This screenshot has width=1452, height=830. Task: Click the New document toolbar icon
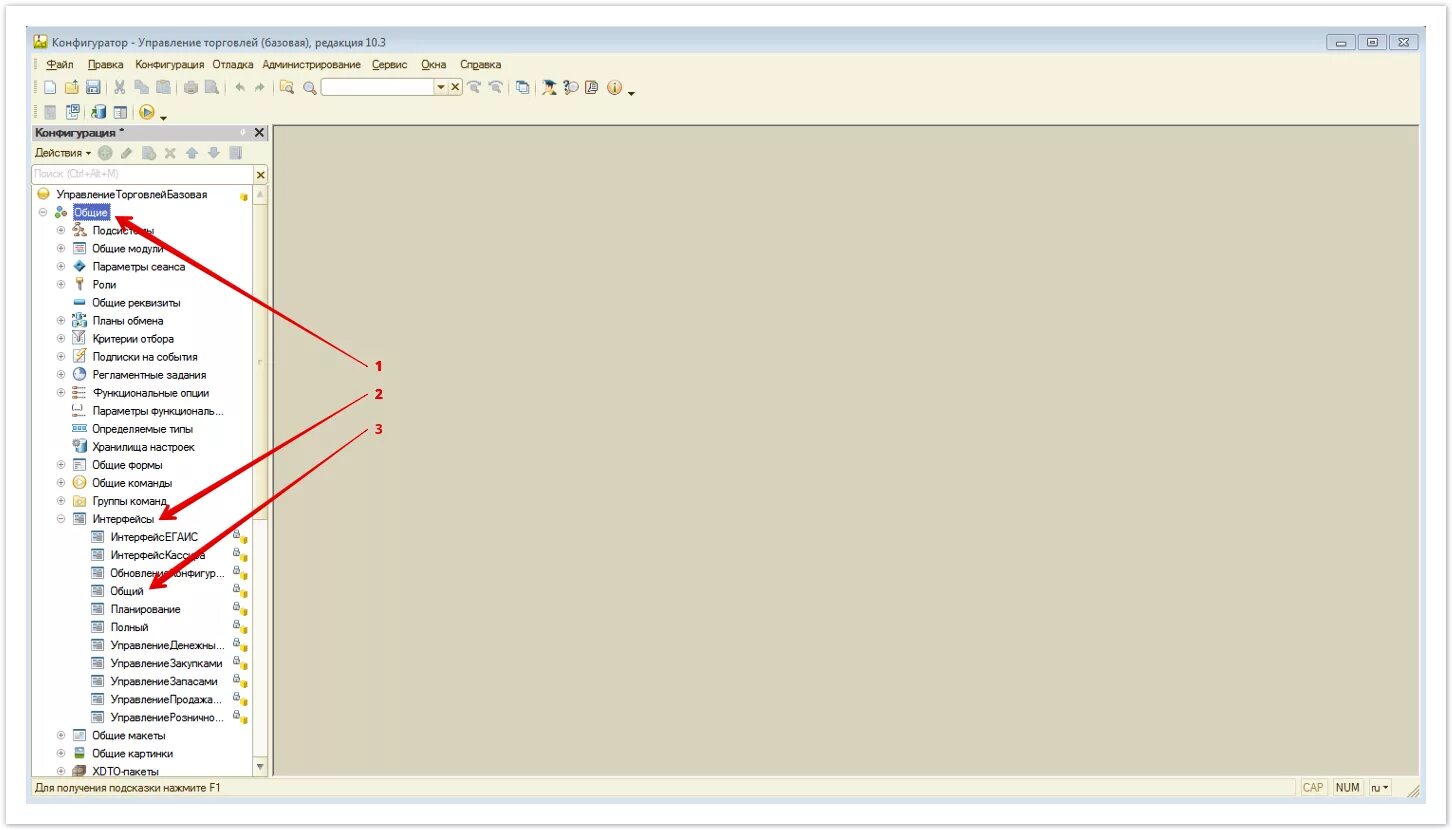(x=50, y=87)
